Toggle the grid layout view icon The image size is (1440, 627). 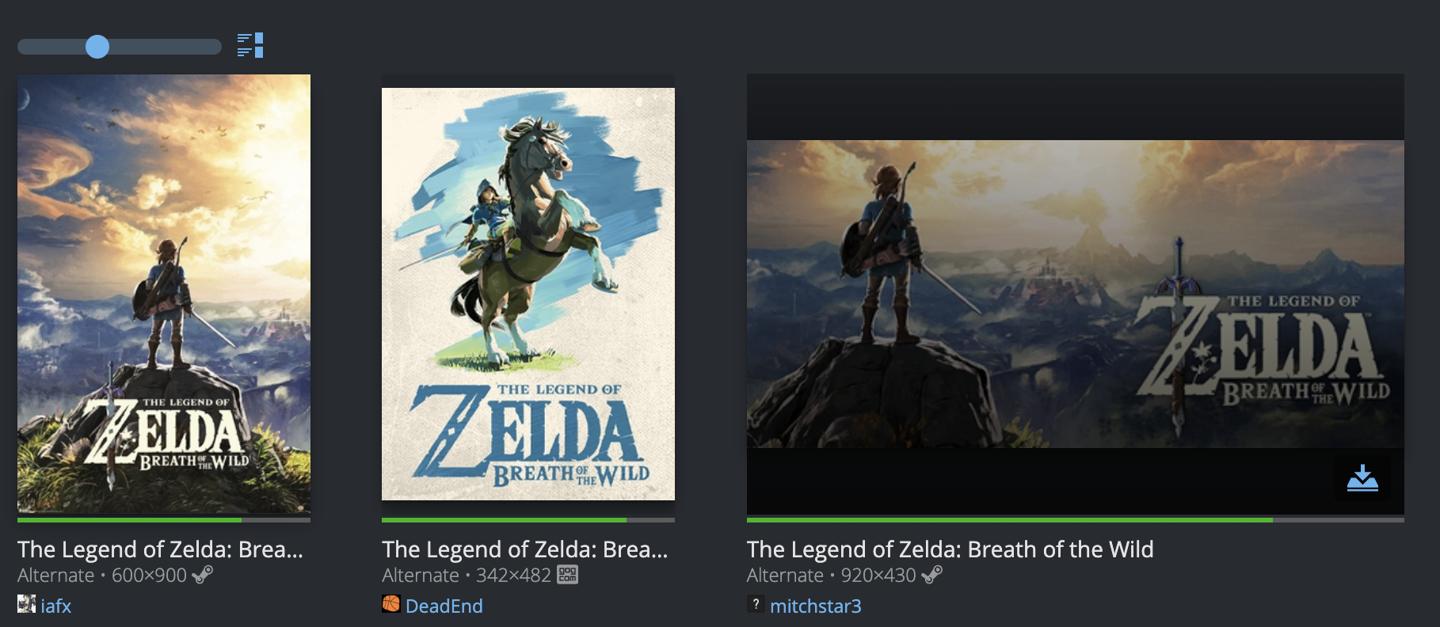[x=250, y=46]
